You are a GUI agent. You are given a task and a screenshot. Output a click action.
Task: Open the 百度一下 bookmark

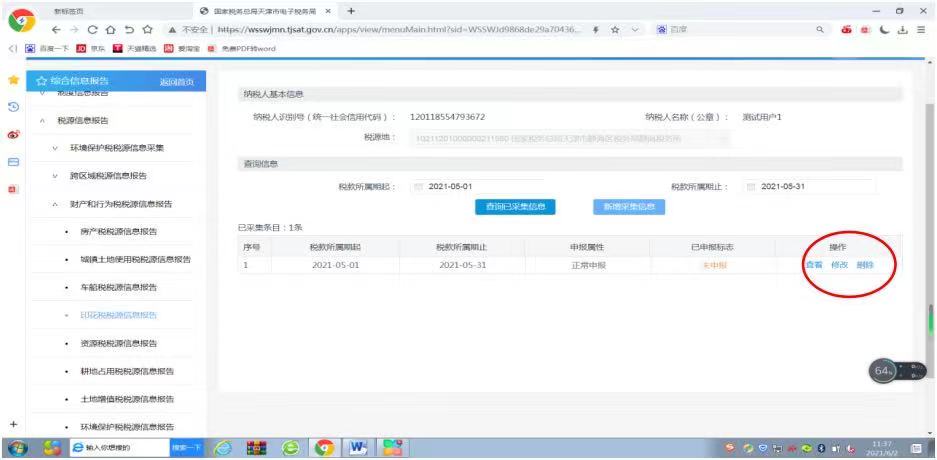(48, 48)
